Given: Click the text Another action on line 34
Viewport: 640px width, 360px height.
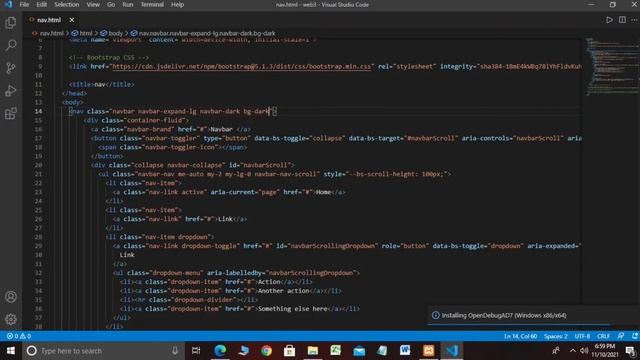Looking at the screenshot, I should click(x=283, y=291).
